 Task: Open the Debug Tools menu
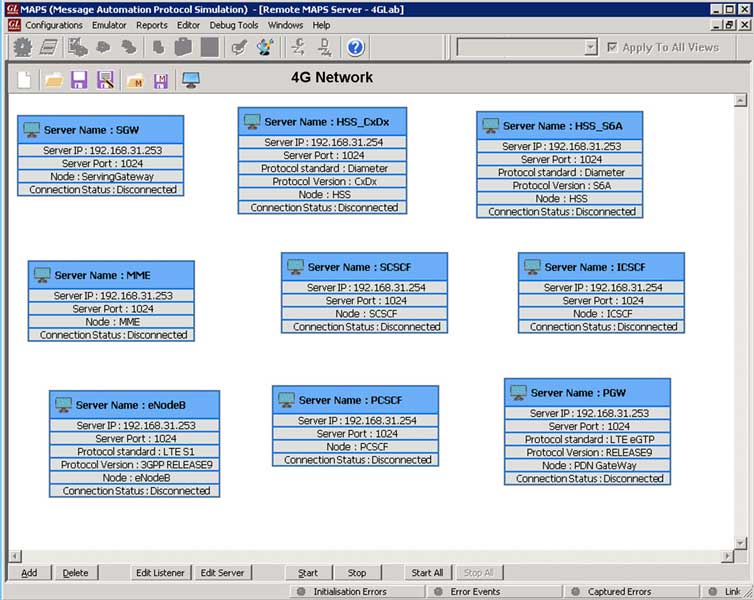pyautogui.click(x=234, y=25)
